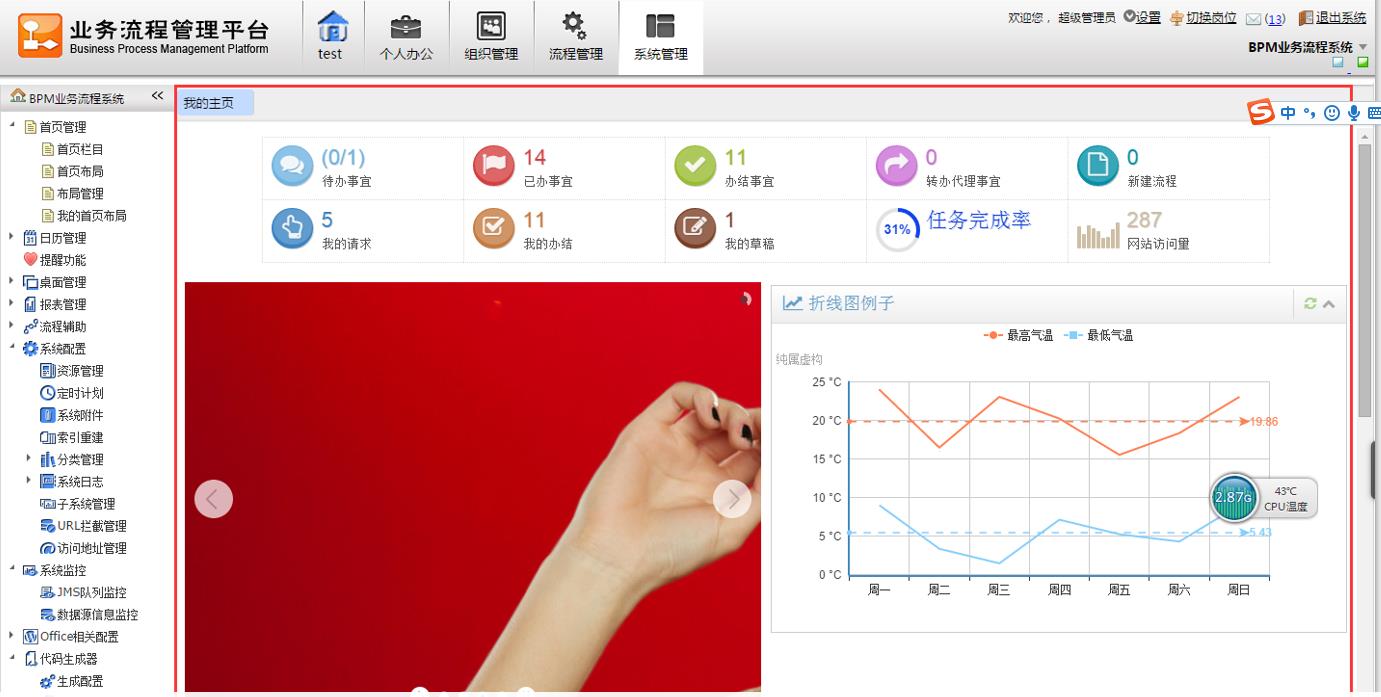Click the blue hand my requests icon
Viewport: 1381px width, 697px height.
[x=292, y=229]
